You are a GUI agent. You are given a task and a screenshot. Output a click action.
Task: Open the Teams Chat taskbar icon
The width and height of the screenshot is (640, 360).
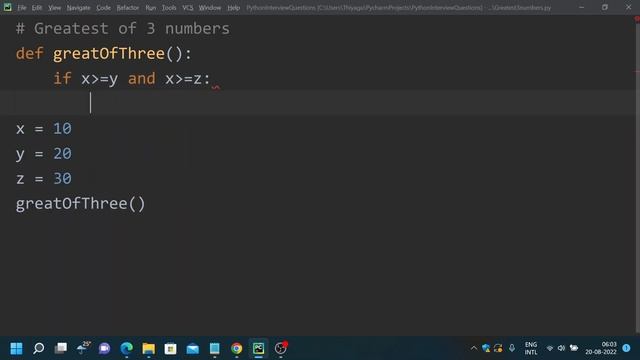click(x=104, y=348)
